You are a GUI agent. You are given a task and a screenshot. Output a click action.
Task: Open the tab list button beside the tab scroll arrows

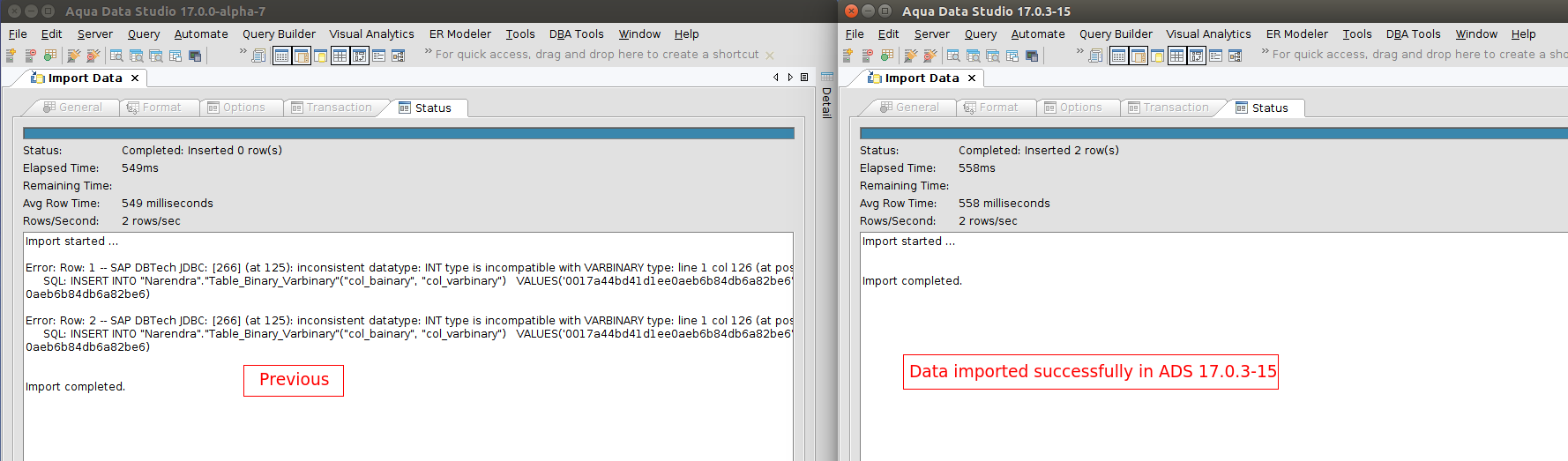pos(804,78)
